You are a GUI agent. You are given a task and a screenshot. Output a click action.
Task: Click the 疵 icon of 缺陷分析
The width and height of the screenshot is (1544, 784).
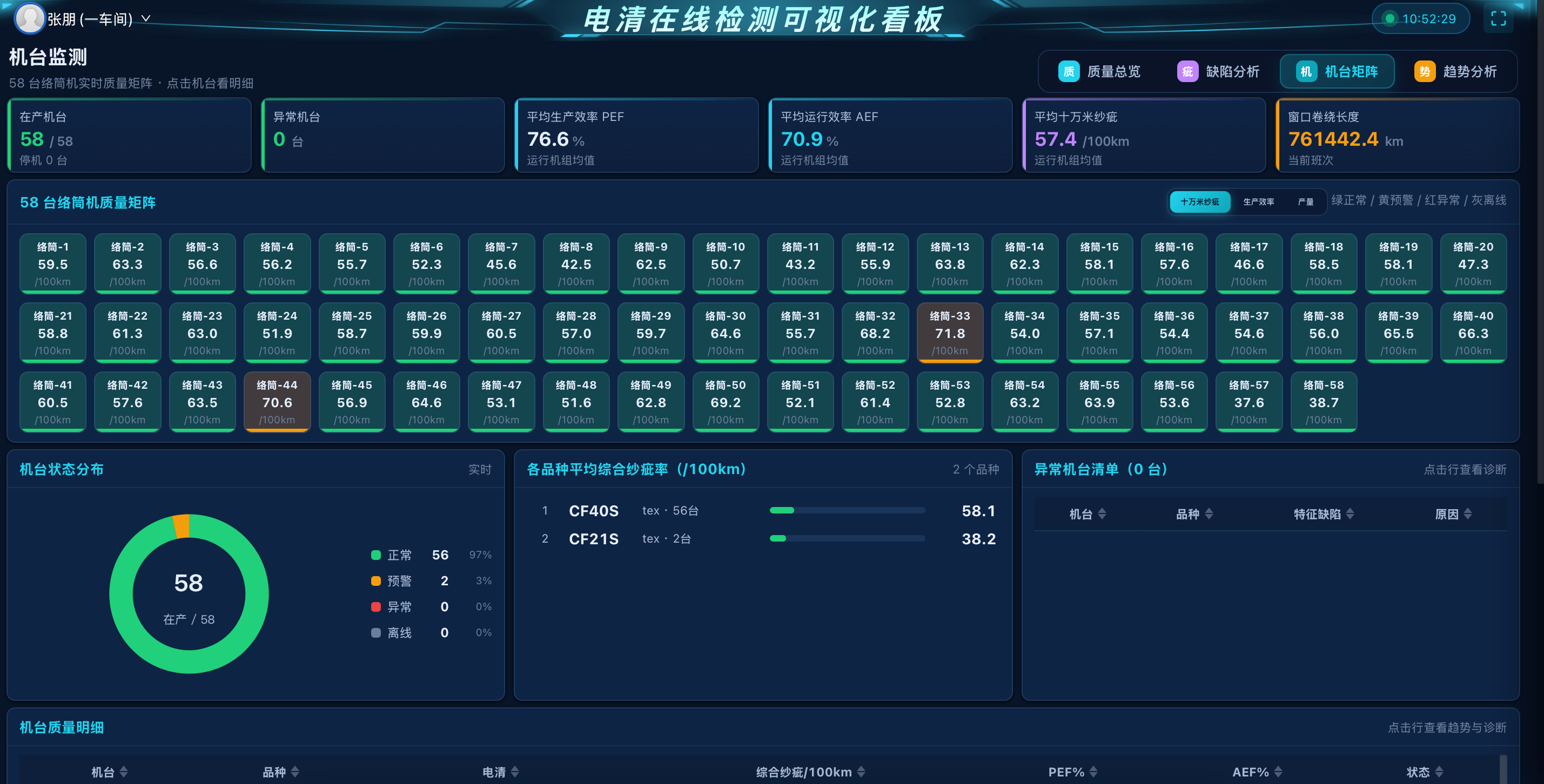coord(1187,71)
